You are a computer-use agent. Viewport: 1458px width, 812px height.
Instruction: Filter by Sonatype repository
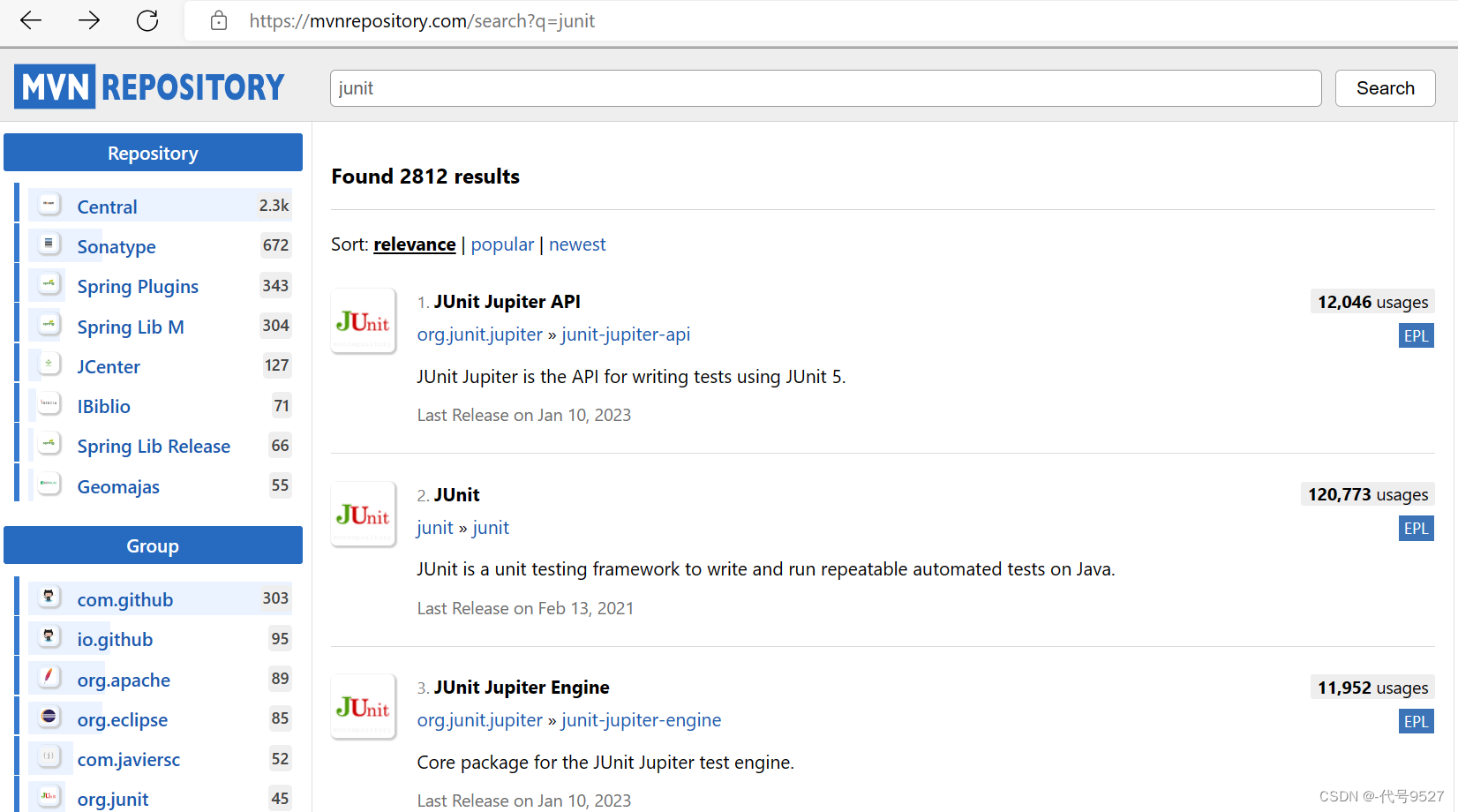[x=116, y=247]
